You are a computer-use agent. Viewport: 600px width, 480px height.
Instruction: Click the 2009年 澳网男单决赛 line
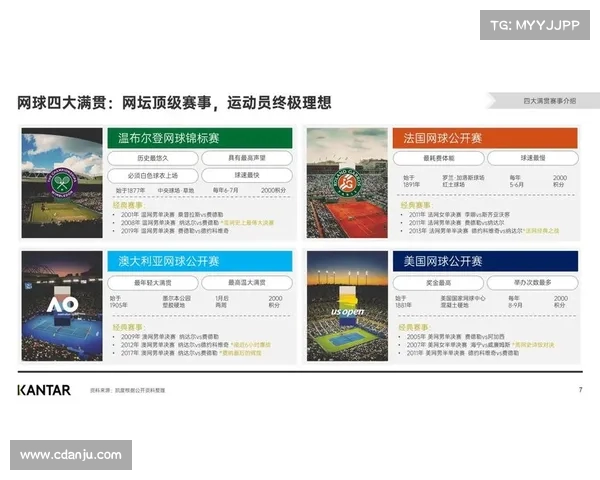click(x=170, y=337)
